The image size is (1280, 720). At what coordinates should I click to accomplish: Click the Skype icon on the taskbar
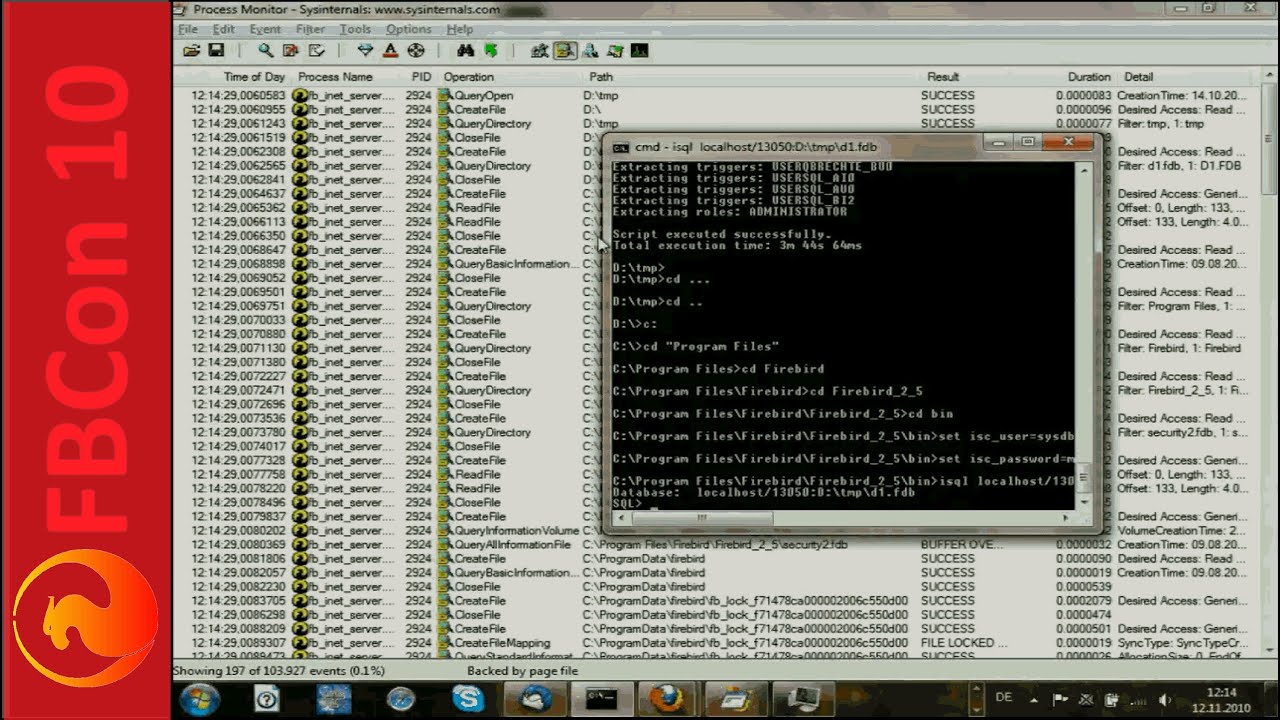468,698
